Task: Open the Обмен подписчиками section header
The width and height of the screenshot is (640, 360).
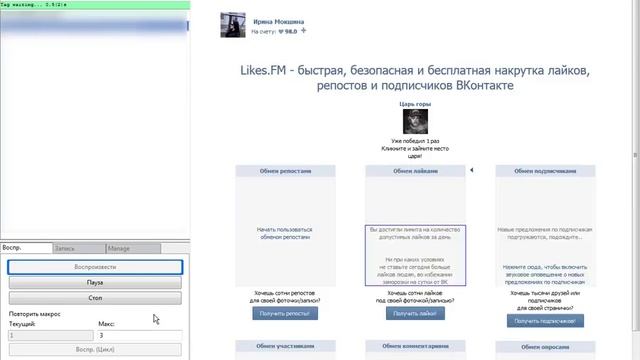Action: click(545, 171)
